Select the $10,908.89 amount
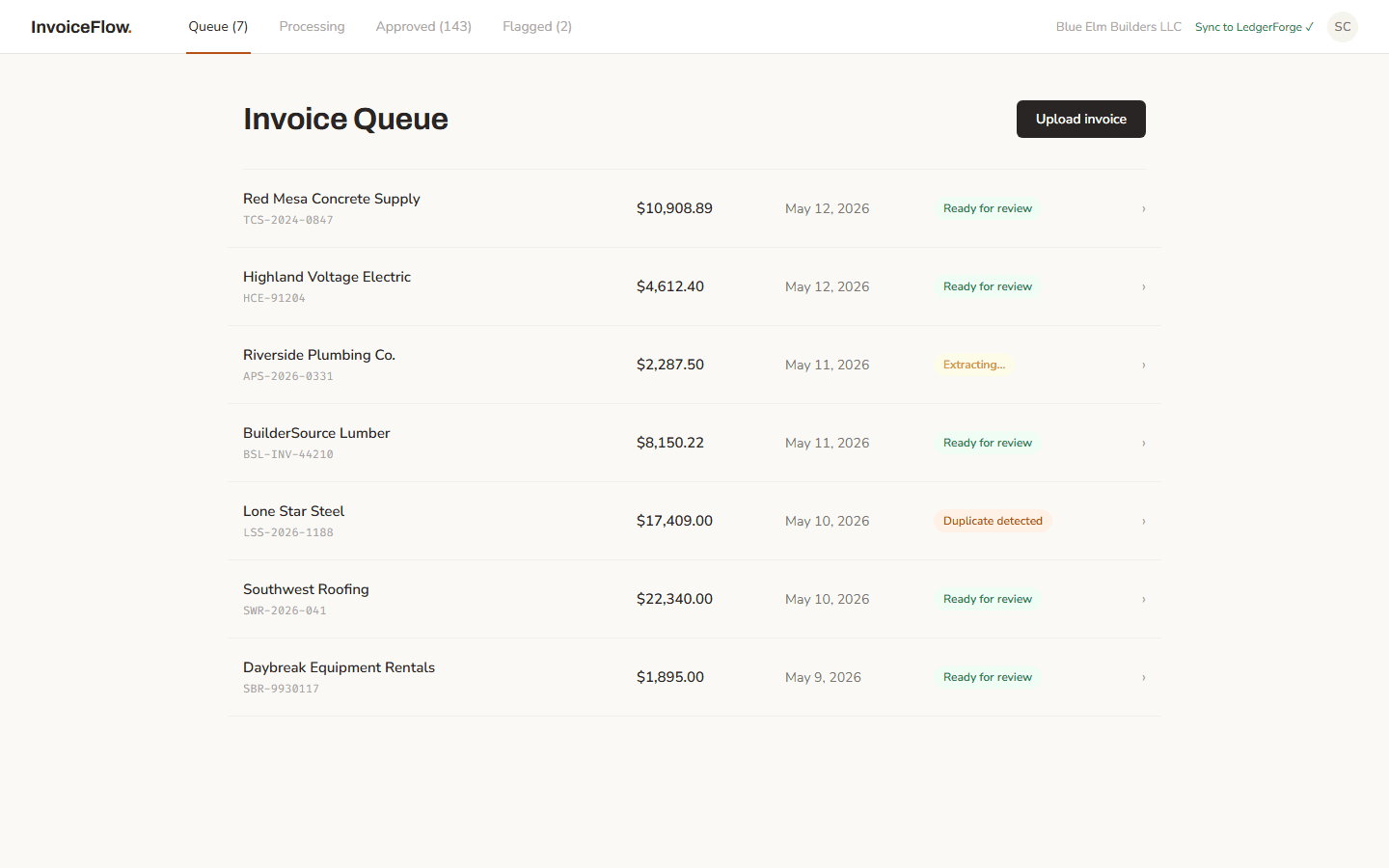Screen dimensions: 1389x868 674,208
